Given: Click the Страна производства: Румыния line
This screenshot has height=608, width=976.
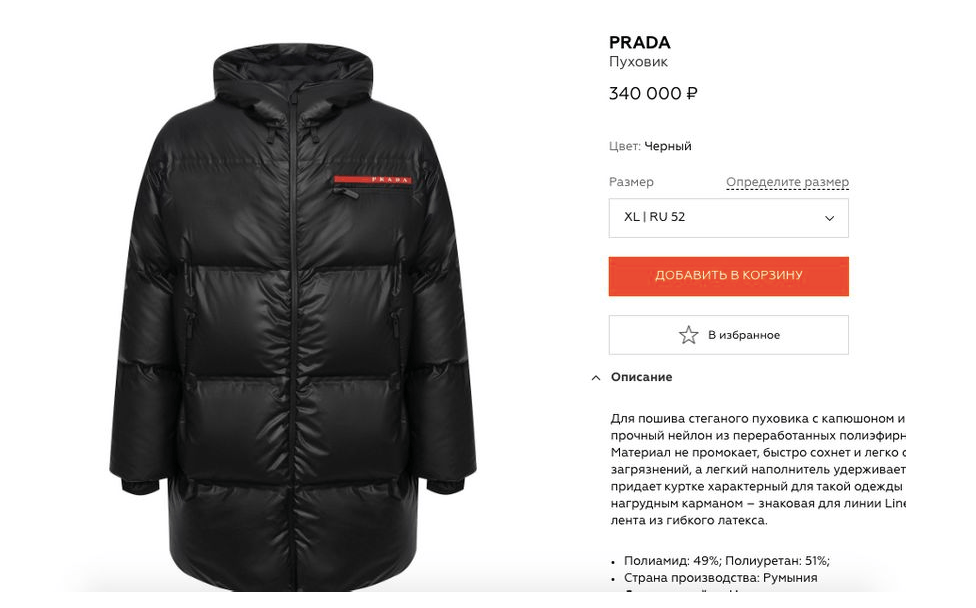Looking at the screenshot, I should click(x=720, y=578).
